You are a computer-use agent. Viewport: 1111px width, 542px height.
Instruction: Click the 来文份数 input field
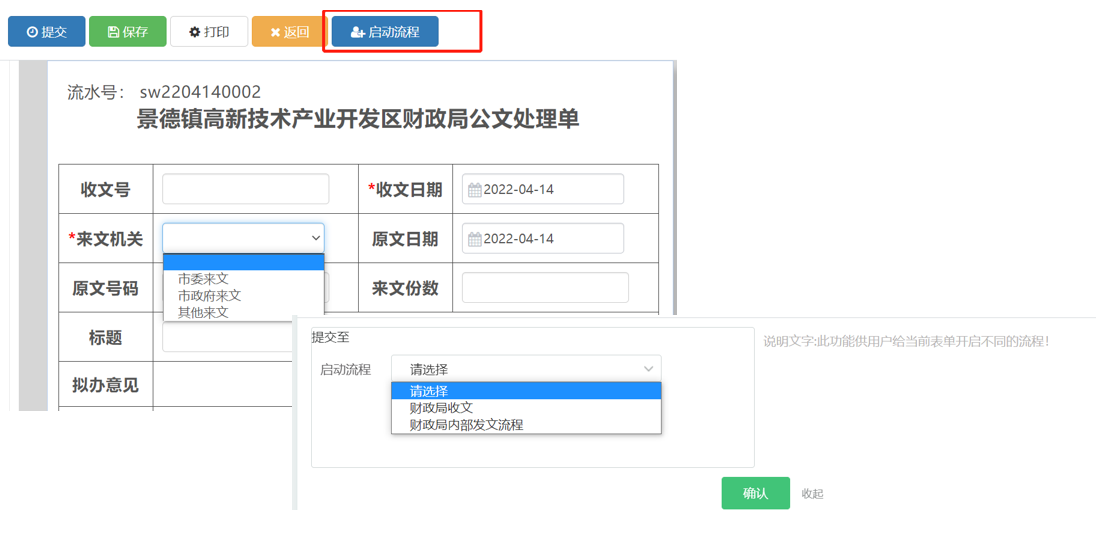pyautogui.click(x=545, y=288)
